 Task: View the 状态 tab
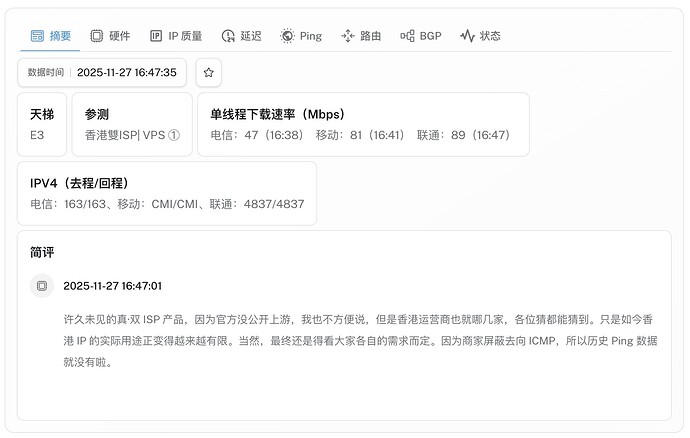coord(481,36)
